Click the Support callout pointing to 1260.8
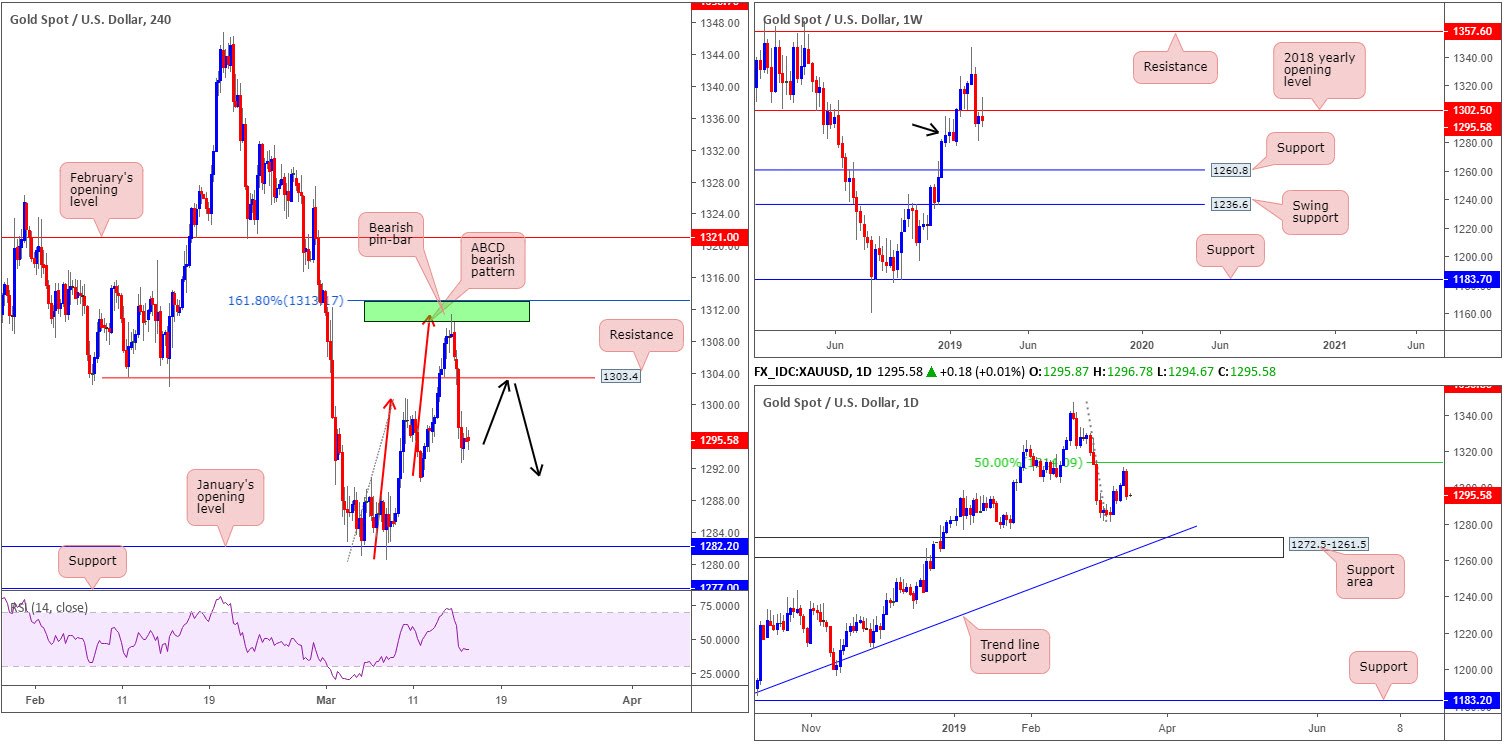The height and width of the screenshot is (744, 1504). 1300,147
